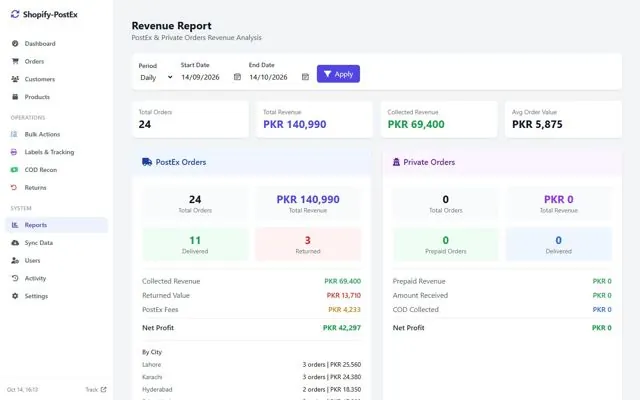Open Sync Data page
640x400 pixels.
point(56,243)
